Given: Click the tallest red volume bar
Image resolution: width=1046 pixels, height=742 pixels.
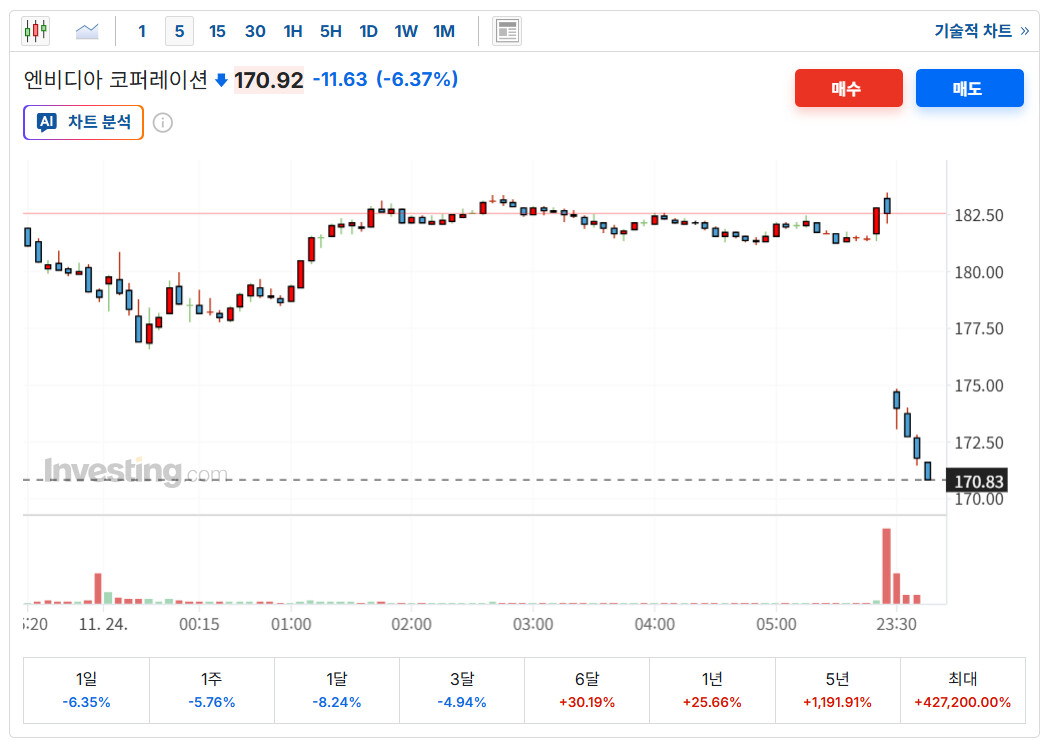Looking at the screenshot, I should [x=887, y=566].
